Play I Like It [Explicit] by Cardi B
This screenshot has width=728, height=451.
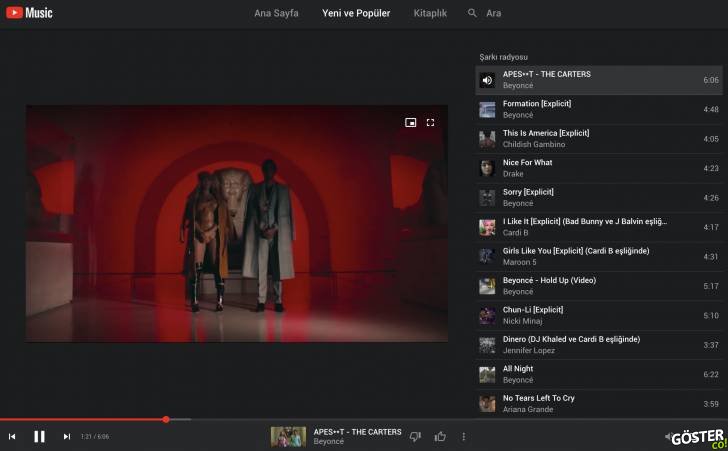click(x=598, y=227)
